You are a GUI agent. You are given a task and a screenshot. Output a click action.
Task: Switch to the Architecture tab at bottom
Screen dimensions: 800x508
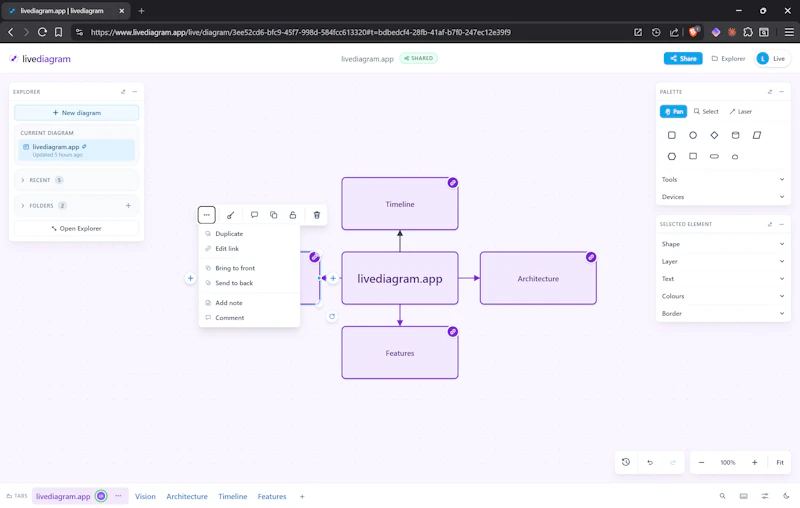[187, 496]
